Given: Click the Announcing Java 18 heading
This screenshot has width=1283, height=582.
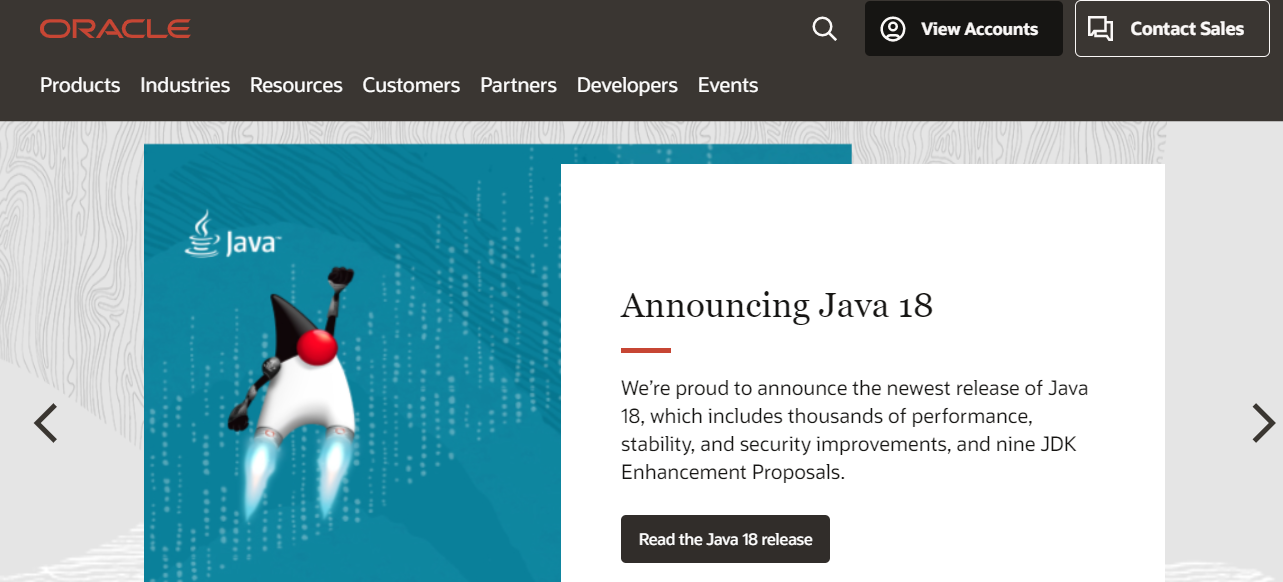Looking at the screenshot, I should (x=777, y=305).
